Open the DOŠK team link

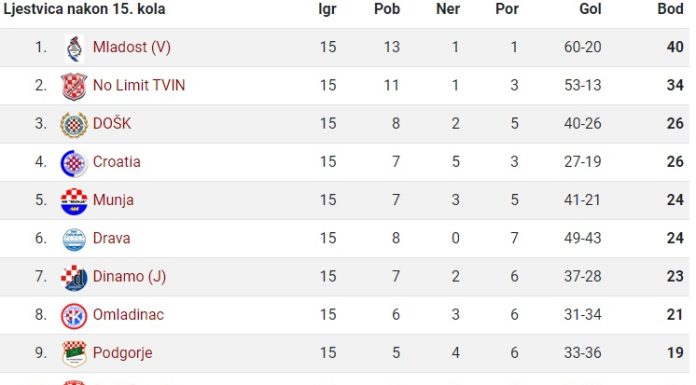(112, 123)
